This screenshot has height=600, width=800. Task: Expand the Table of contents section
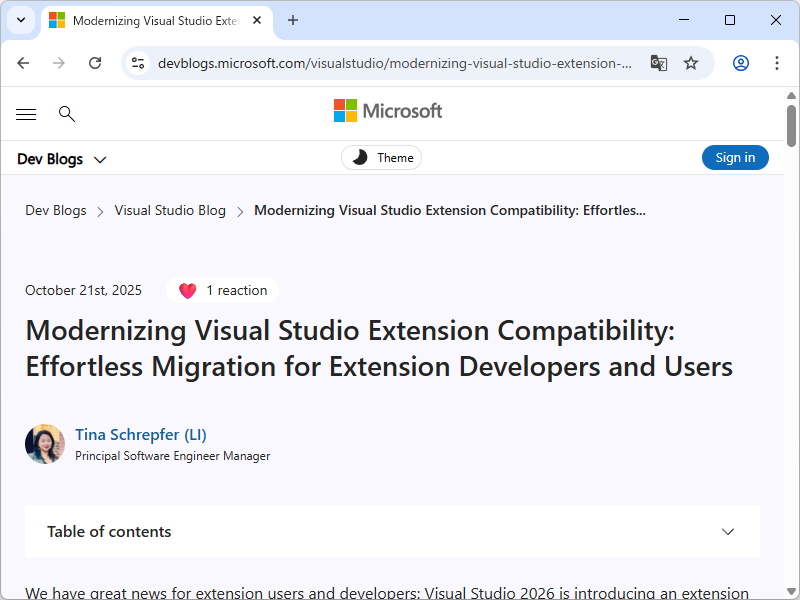728,532
